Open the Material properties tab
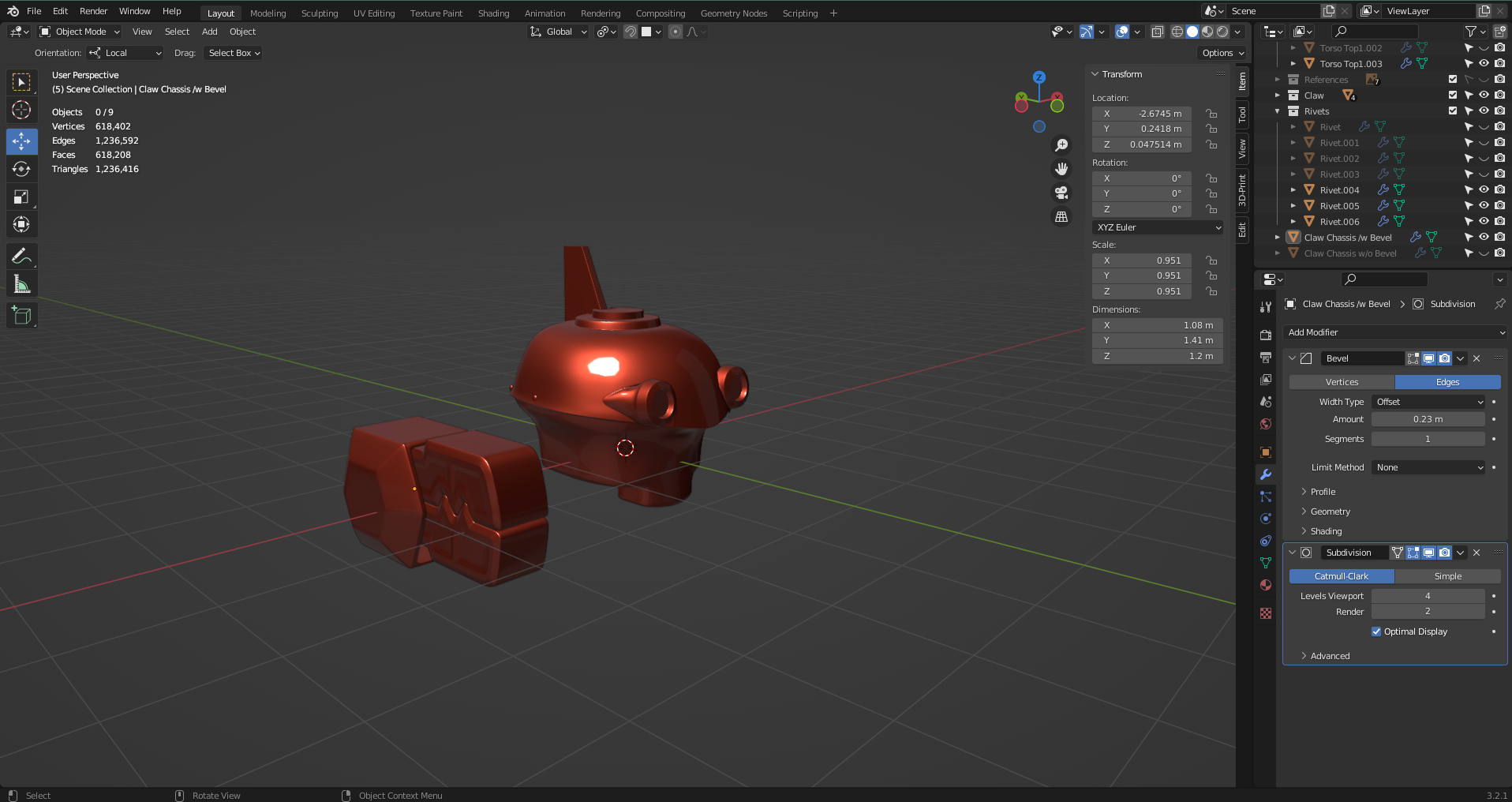Screen dimensions: 1512x802 pos(1266,585)
